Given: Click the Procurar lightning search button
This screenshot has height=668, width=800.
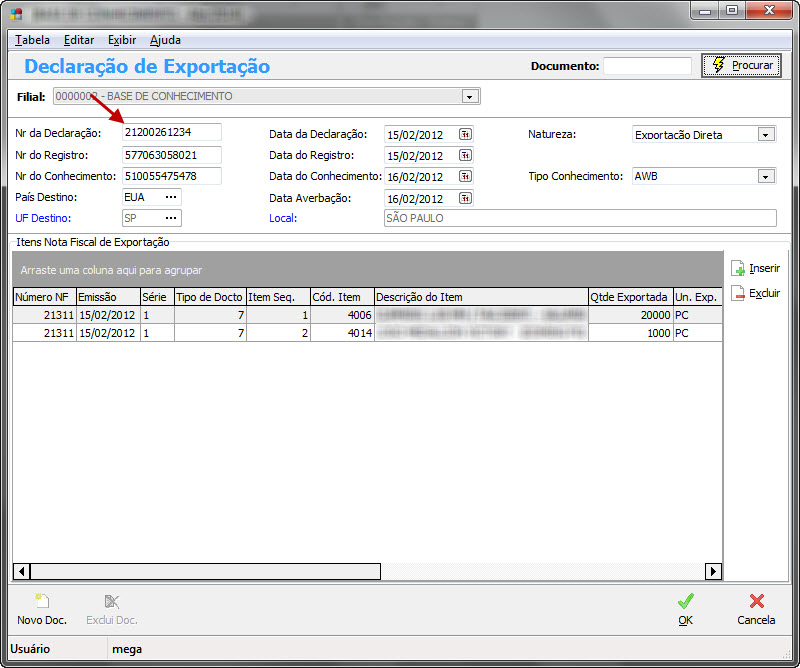Looking at the screenshot, I should pyautogui.click(x=741, y=66).
